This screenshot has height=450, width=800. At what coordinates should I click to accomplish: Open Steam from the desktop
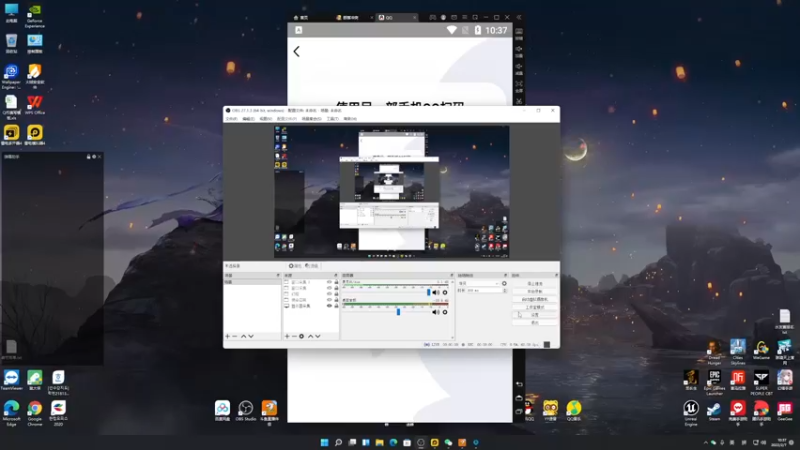[714, 412]
